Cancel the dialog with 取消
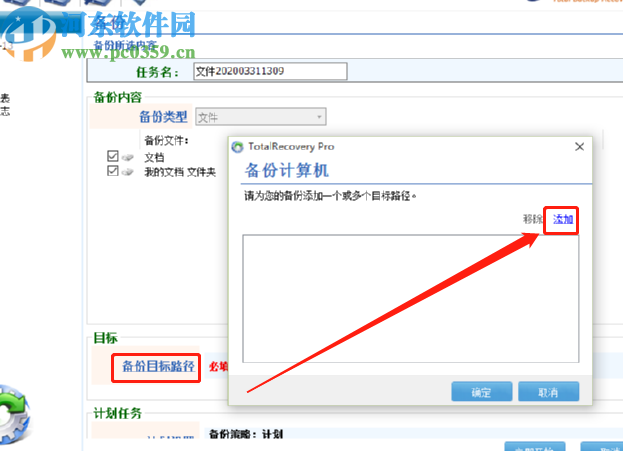Viewport: 623px width, 451px height. coord(548,392)
